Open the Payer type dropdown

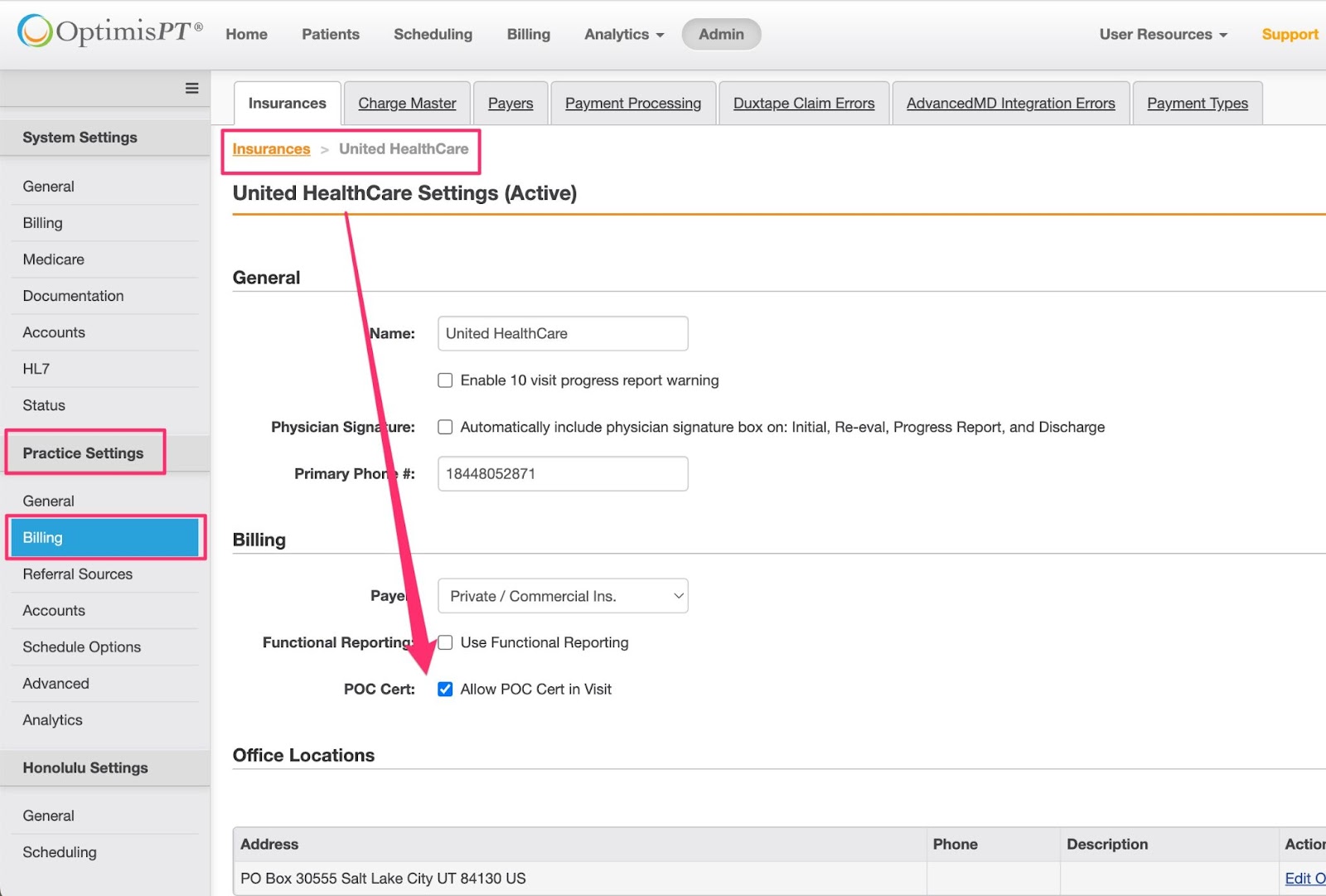pos(563,596)
